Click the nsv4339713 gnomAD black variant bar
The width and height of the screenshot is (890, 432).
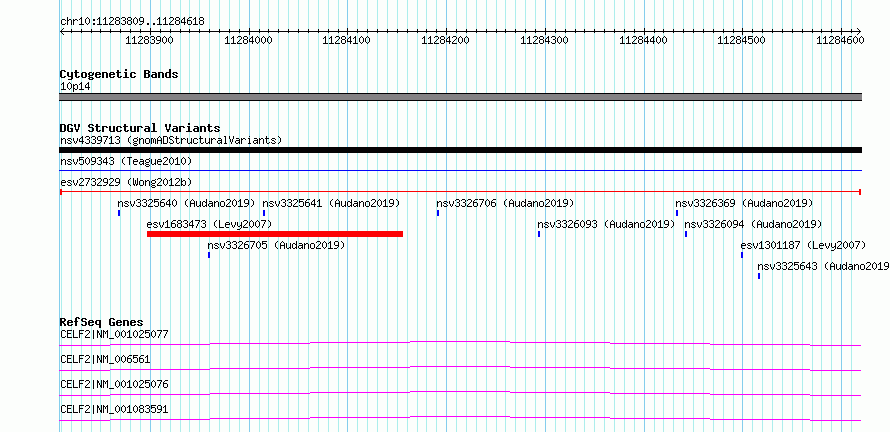tap(460, 150)
